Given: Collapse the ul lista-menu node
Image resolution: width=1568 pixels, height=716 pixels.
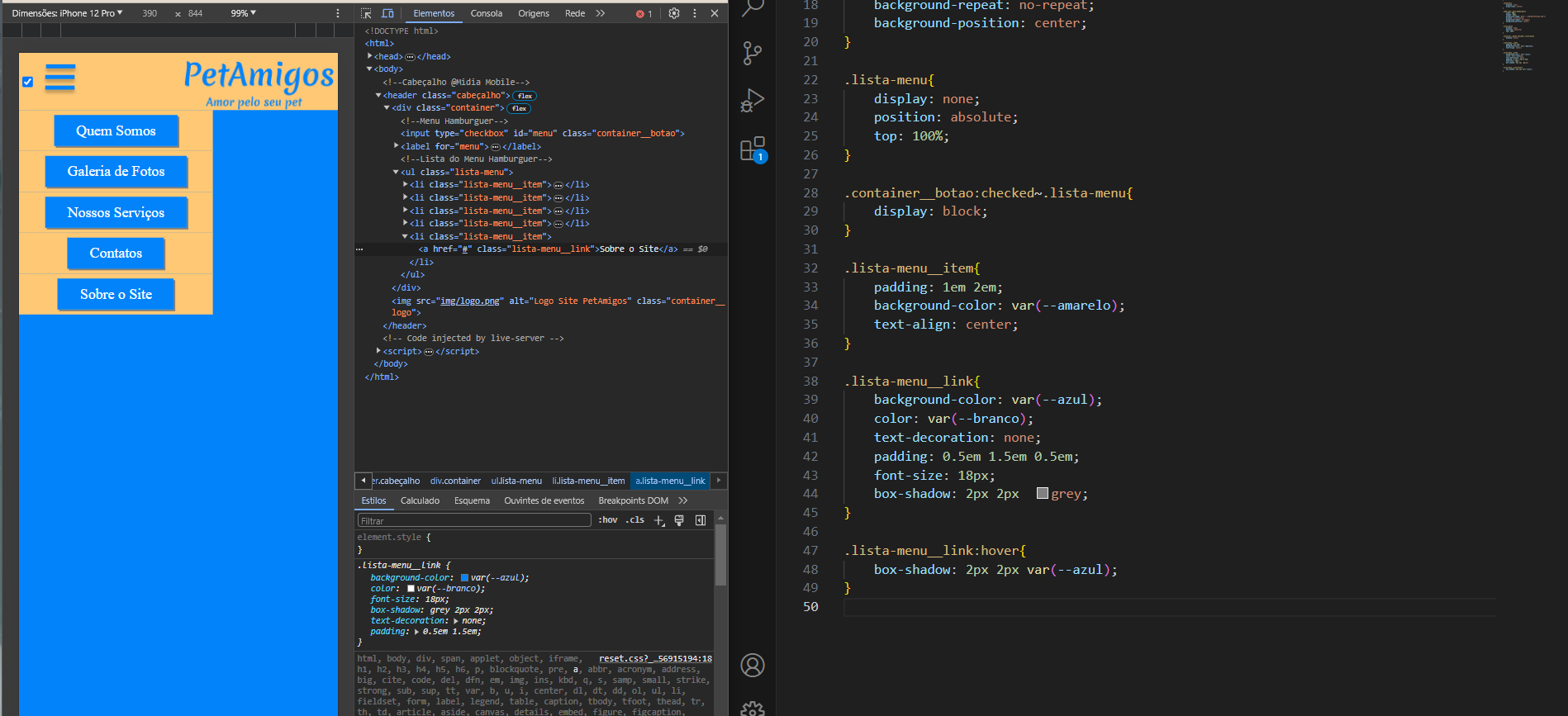Looking at the screenshot, I should [396, 173].
